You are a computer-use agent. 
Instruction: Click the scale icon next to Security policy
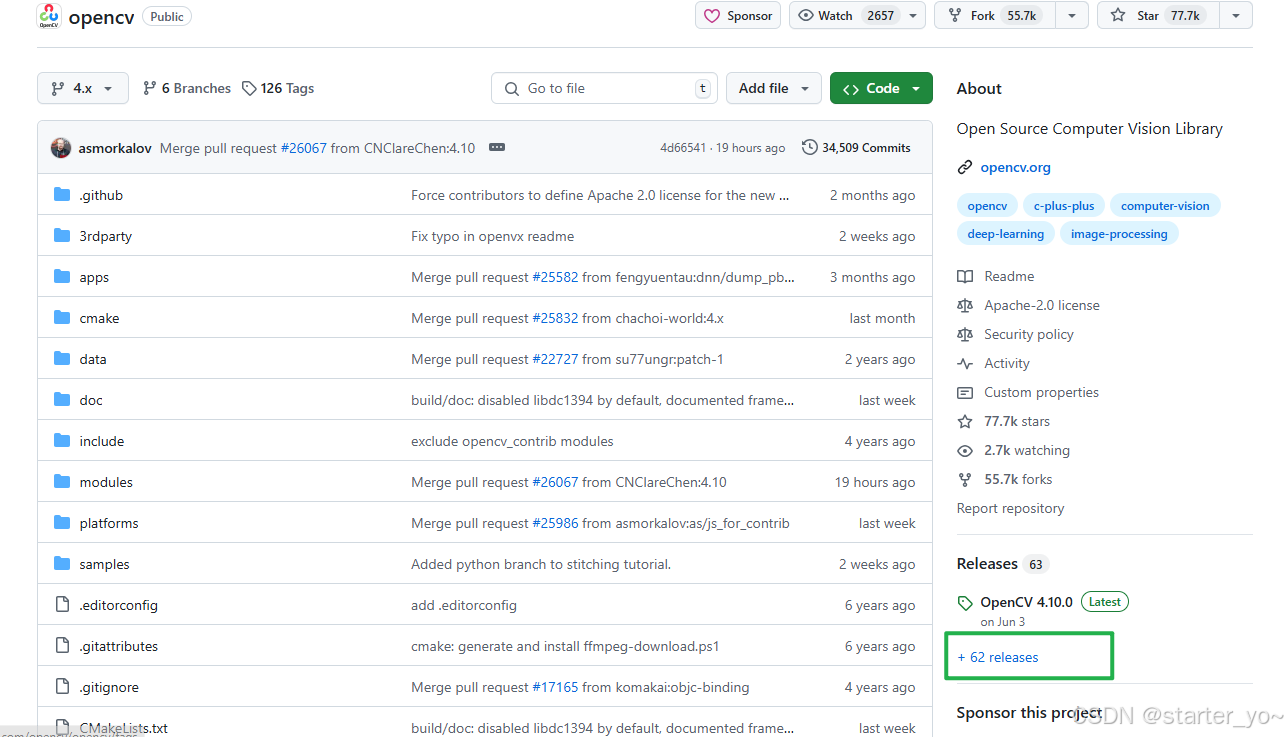tap(965, 334)
